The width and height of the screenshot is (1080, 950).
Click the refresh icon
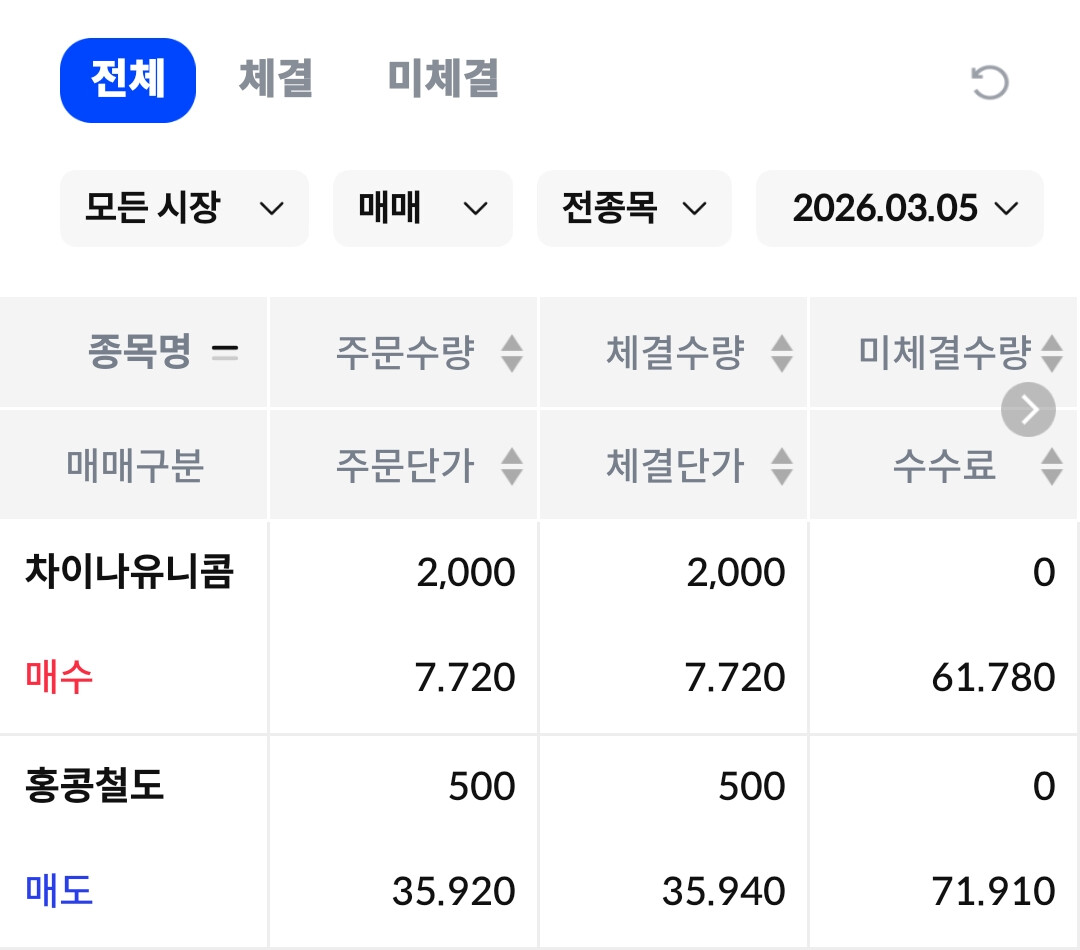point(990,82)
